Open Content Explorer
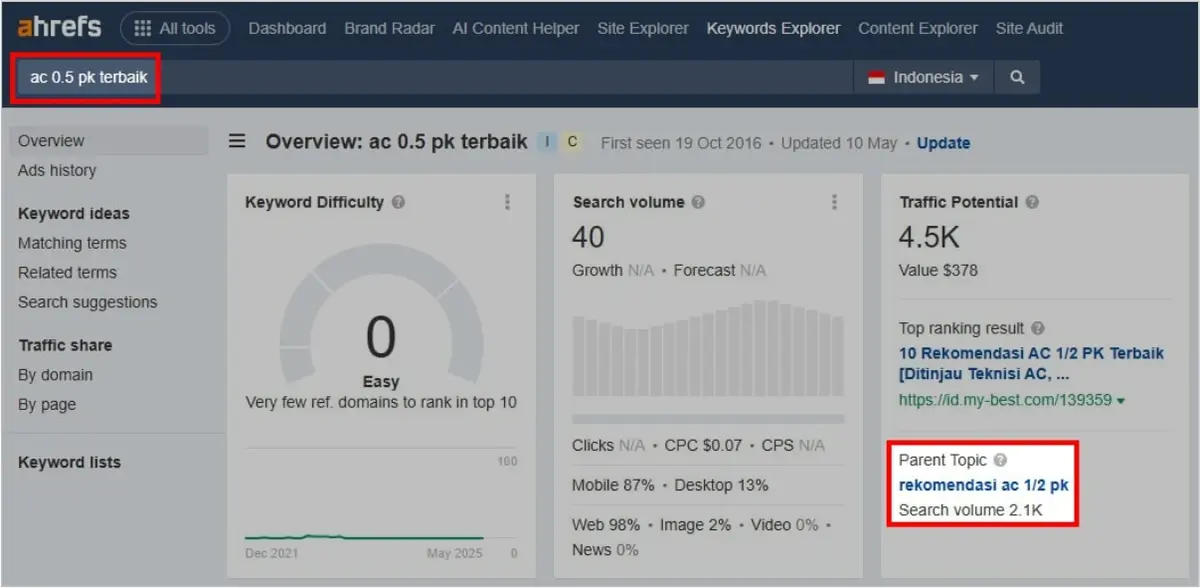Image resolution: width=1200 pixels, height=588 pixels. (x=918, y=28)
